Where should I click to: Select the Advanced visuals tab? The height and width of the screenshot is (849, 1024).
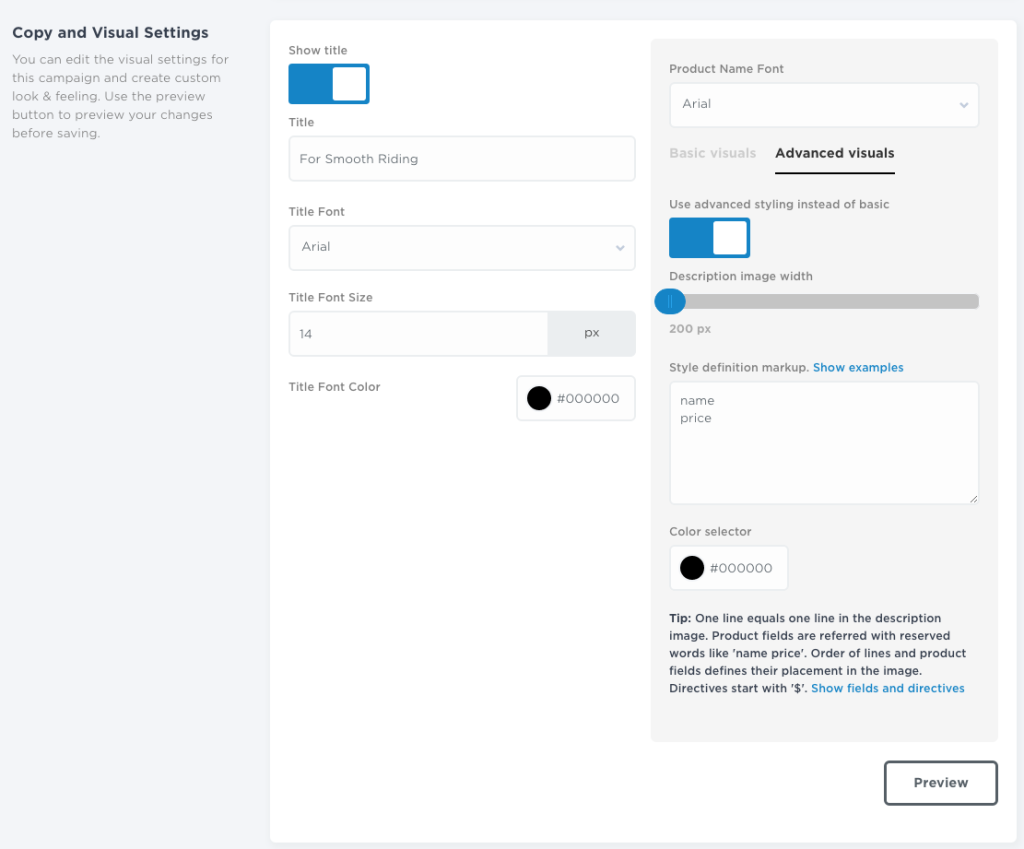(834, 153)
